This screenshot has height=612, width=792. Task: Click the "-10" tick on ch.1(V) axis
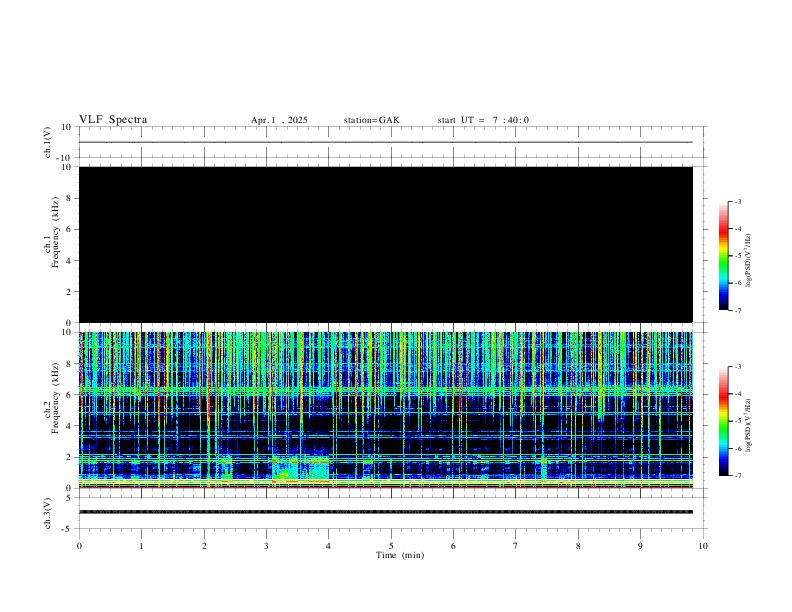tap(66, 158)
